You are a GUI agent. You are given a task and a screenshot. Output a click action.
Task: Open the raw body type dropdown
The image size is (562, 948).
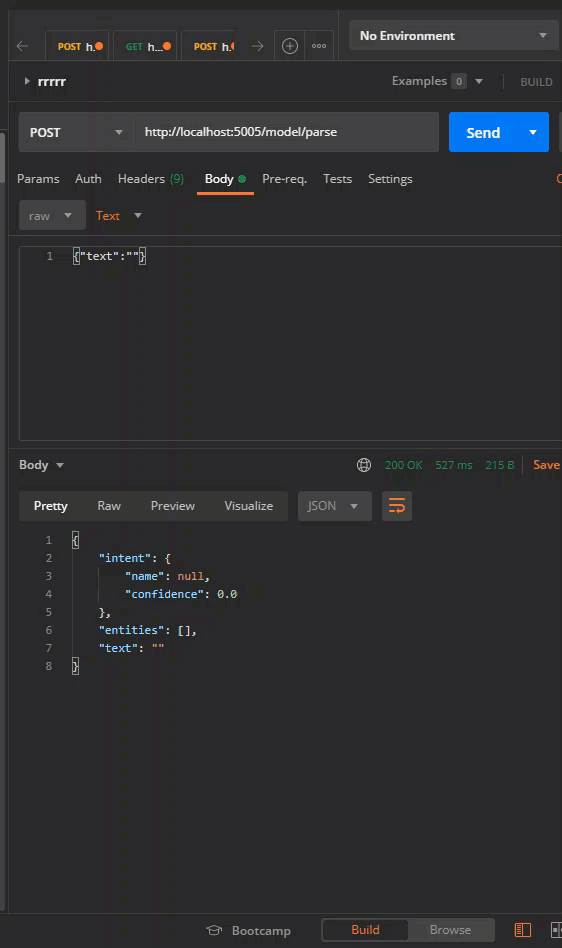point(52,216)
